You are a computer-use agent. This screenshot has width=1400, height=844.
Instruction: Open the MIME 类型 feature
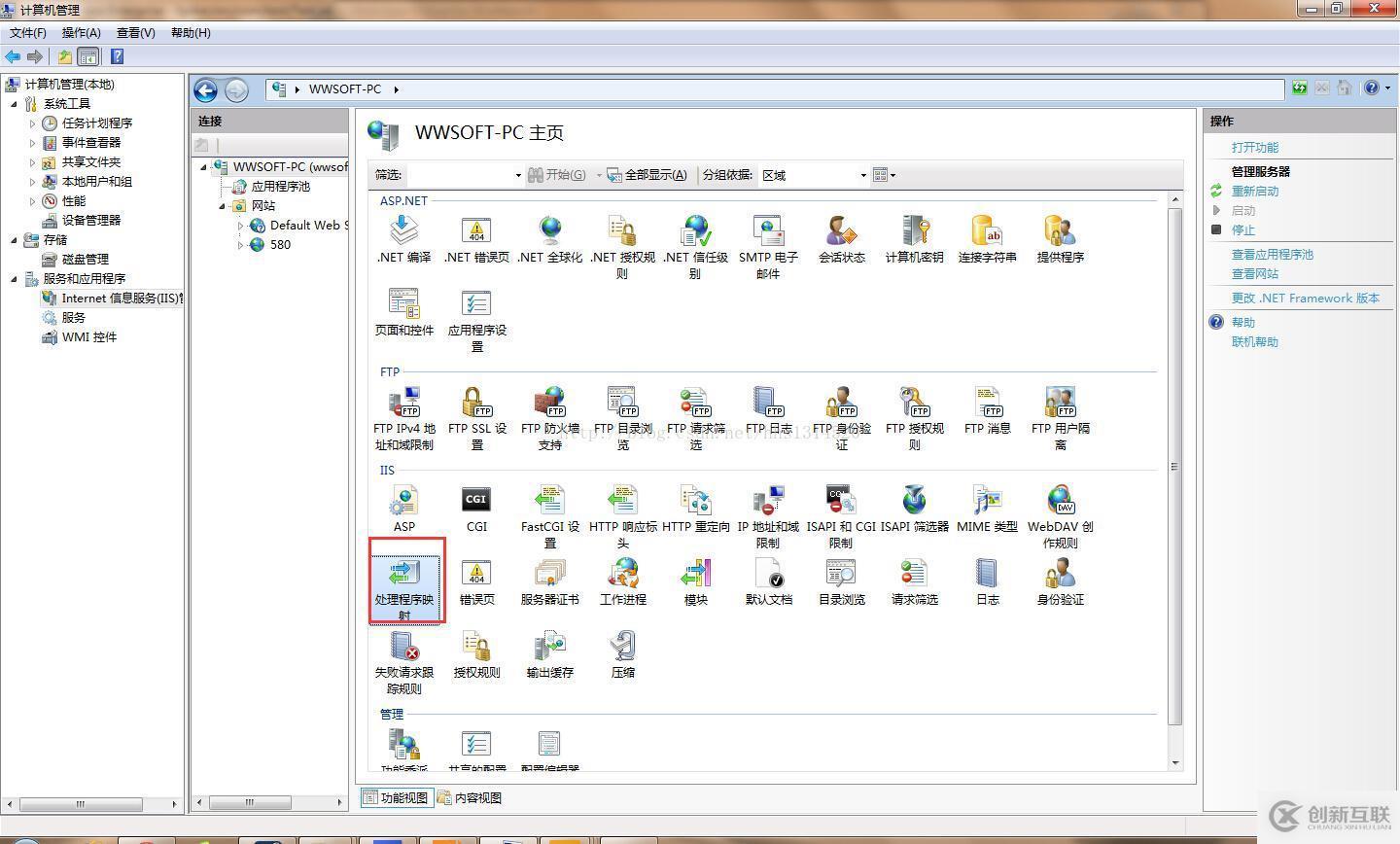987,509
